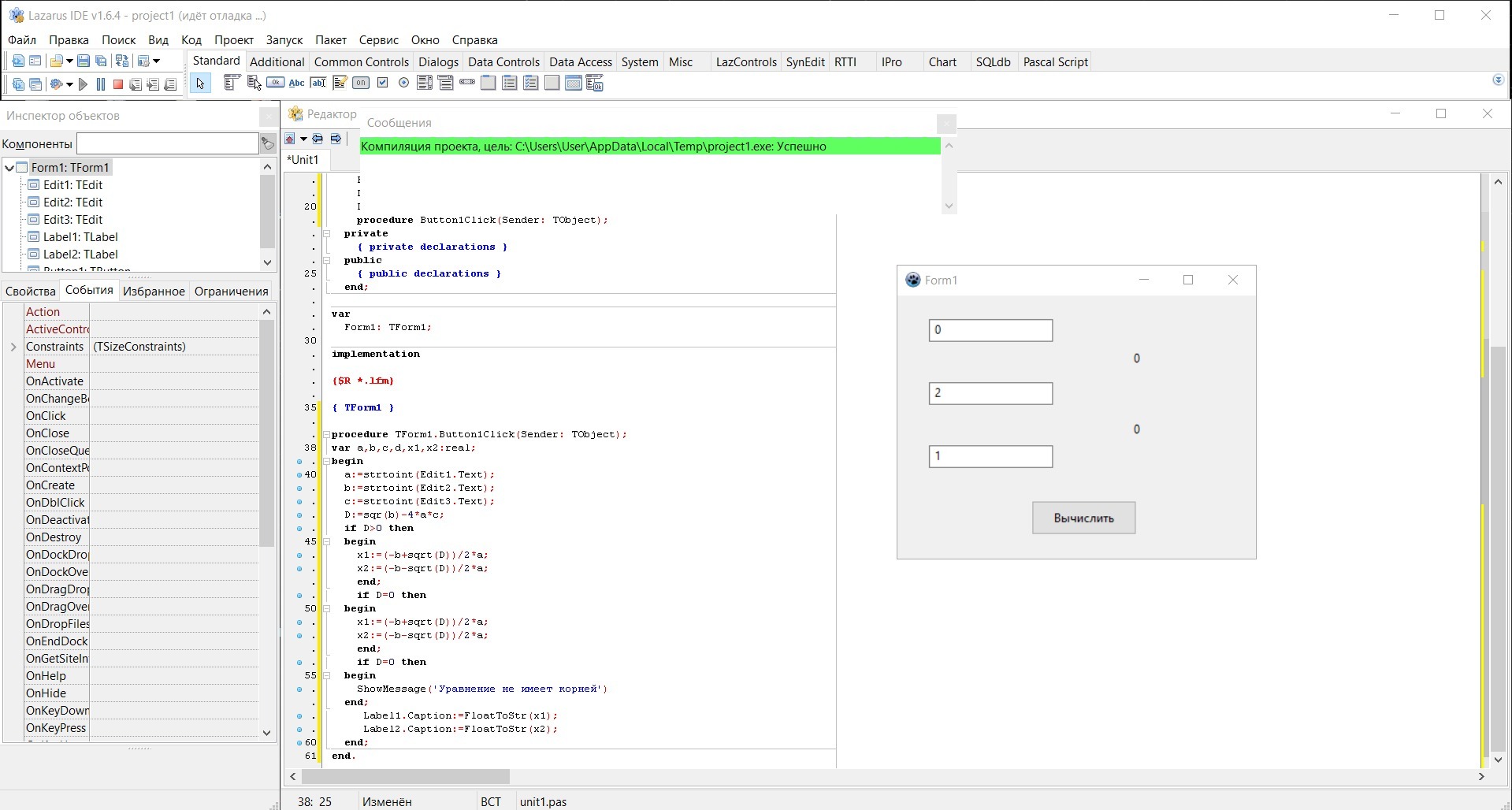
Task: Click the View Forms icon
Action: coord(35,84)
